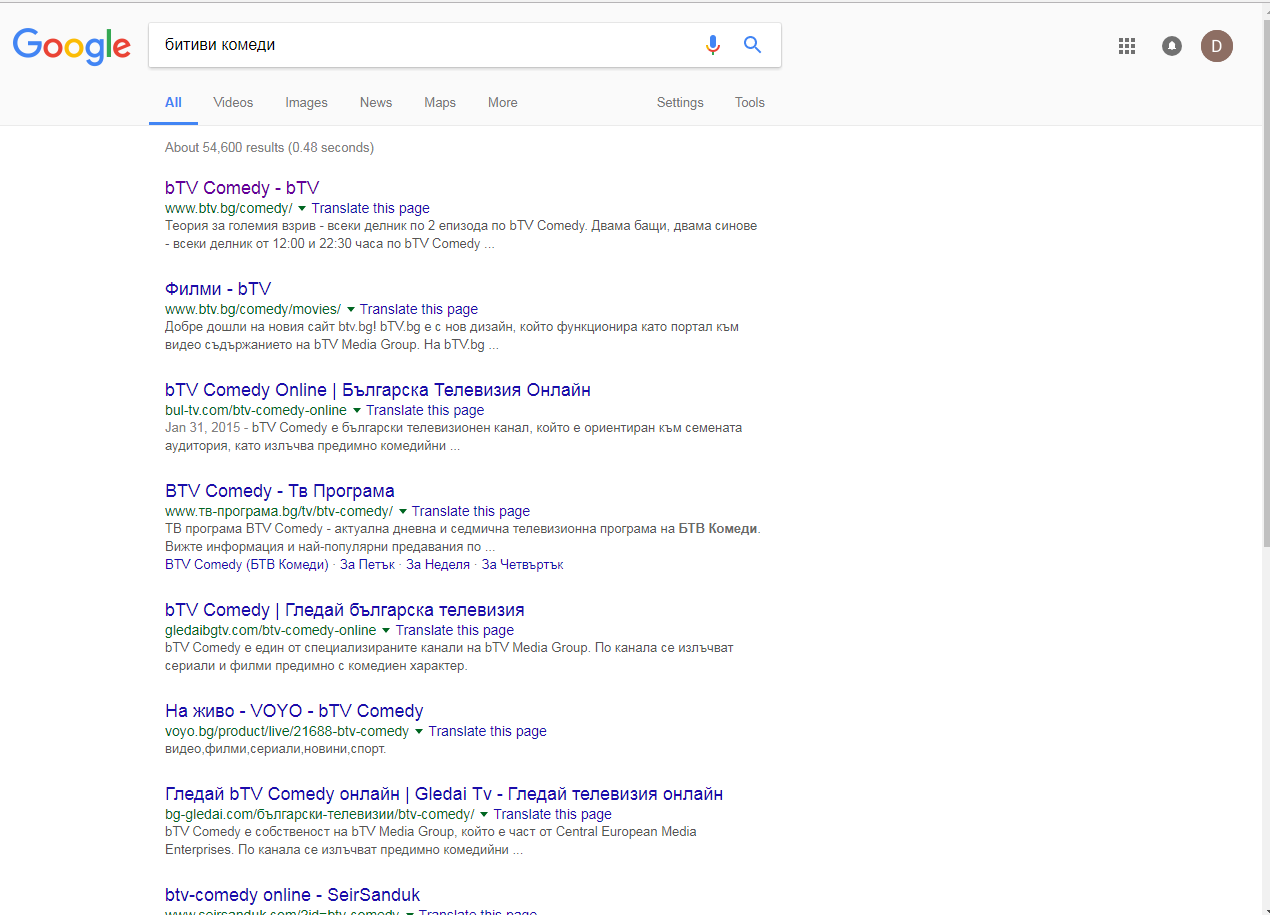Translate the тв-програма.bg page
The height and width of the screenshot is (915, 1270).
pos(471,512)
